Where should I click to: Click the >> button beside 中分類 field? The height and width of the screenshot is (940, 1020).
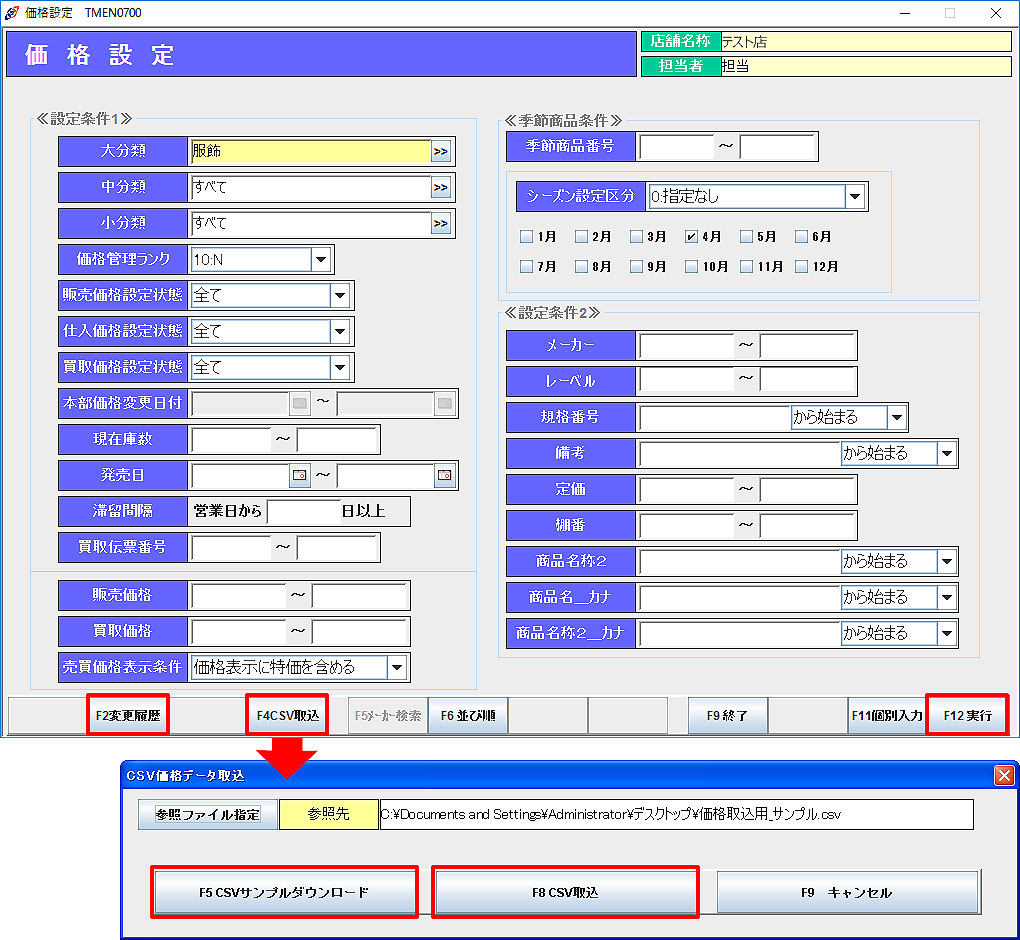(441, 187)
